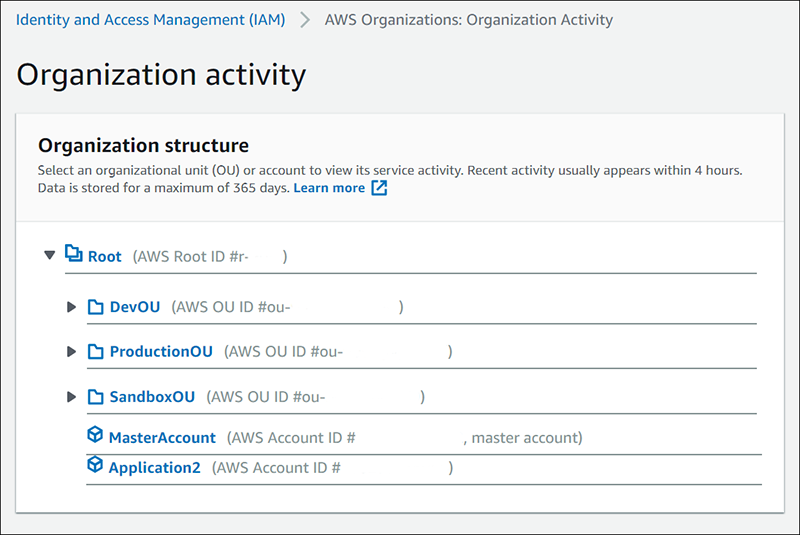Click the Root organization icon
Screen dimensions: 800x535
coord(73,253)
